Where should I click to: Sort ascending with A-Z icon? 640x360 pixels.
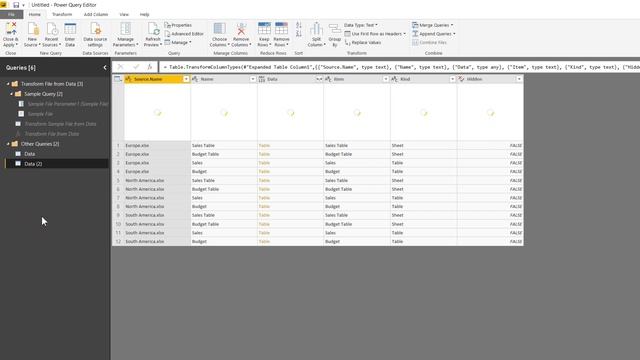point(299,25)
